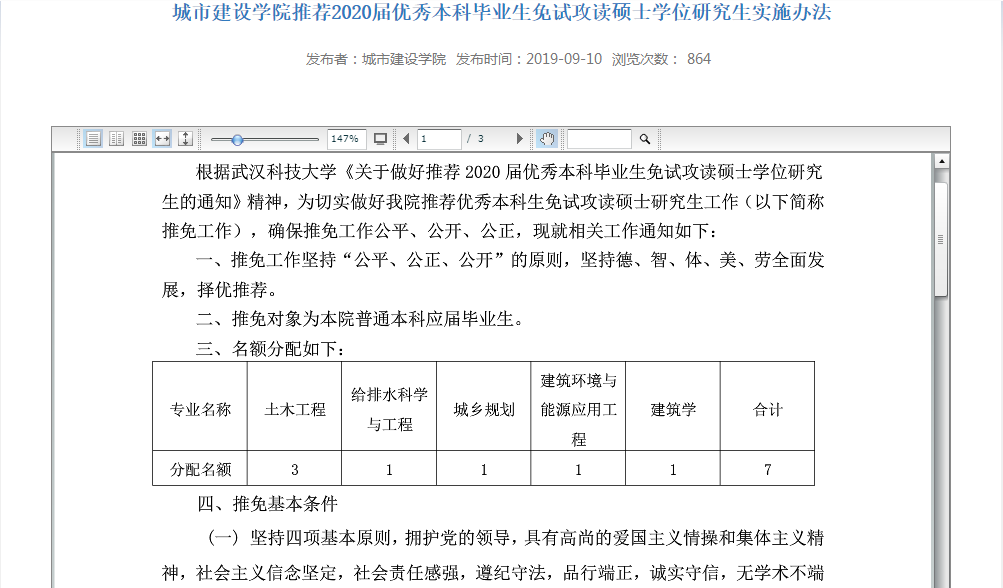The image size is (1003, 588).
Task: Click the vertical scrollbar thumb
Action: (941, 238)
